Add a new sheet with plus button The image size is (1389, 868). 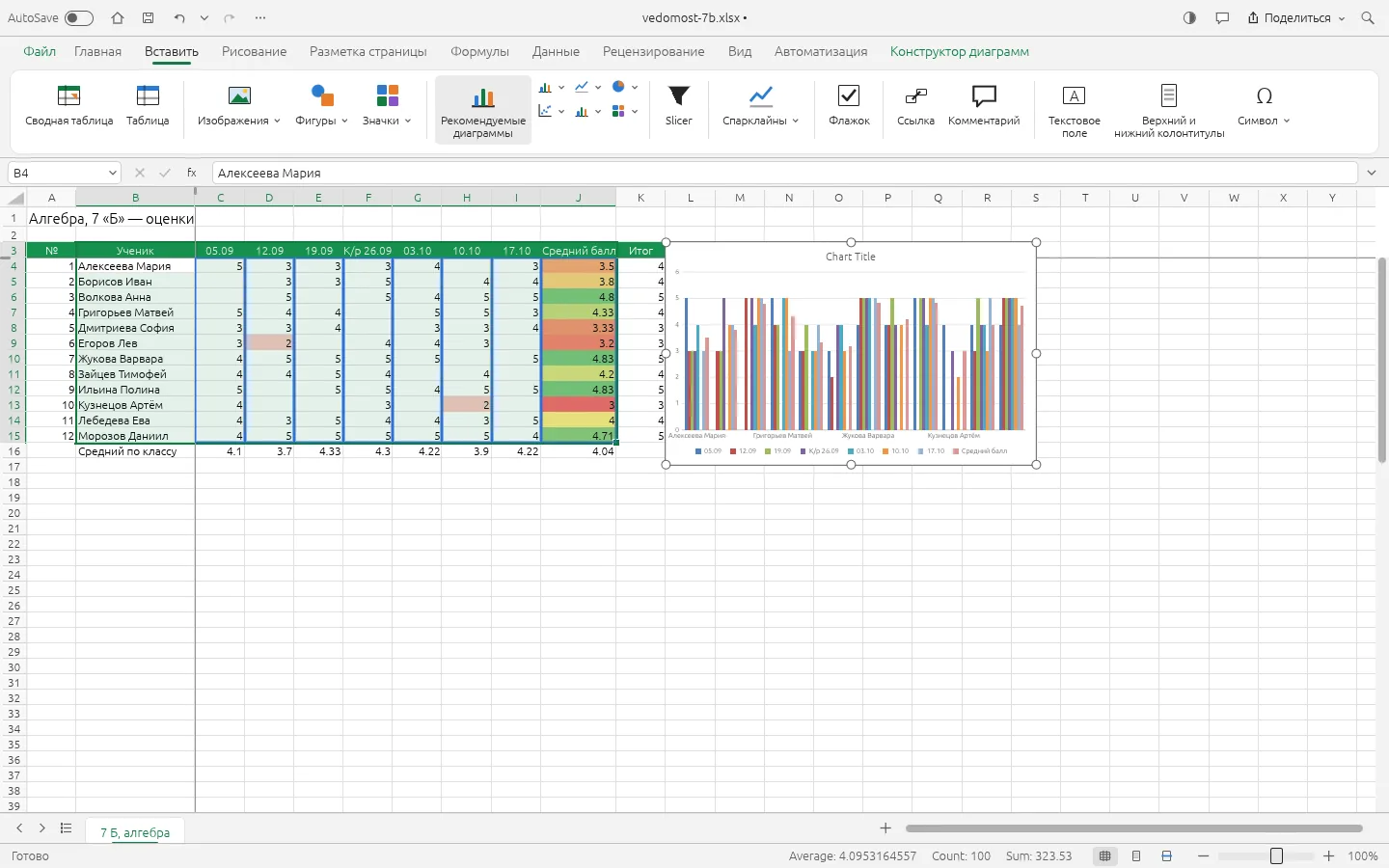click(x=885, y=828)
